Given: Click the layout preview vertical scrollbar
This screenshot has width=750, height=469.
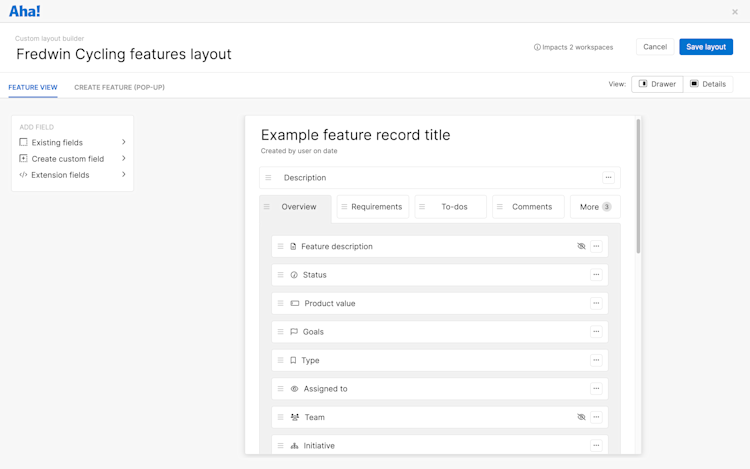Looking at the screenshot, I should coord(638,186).
